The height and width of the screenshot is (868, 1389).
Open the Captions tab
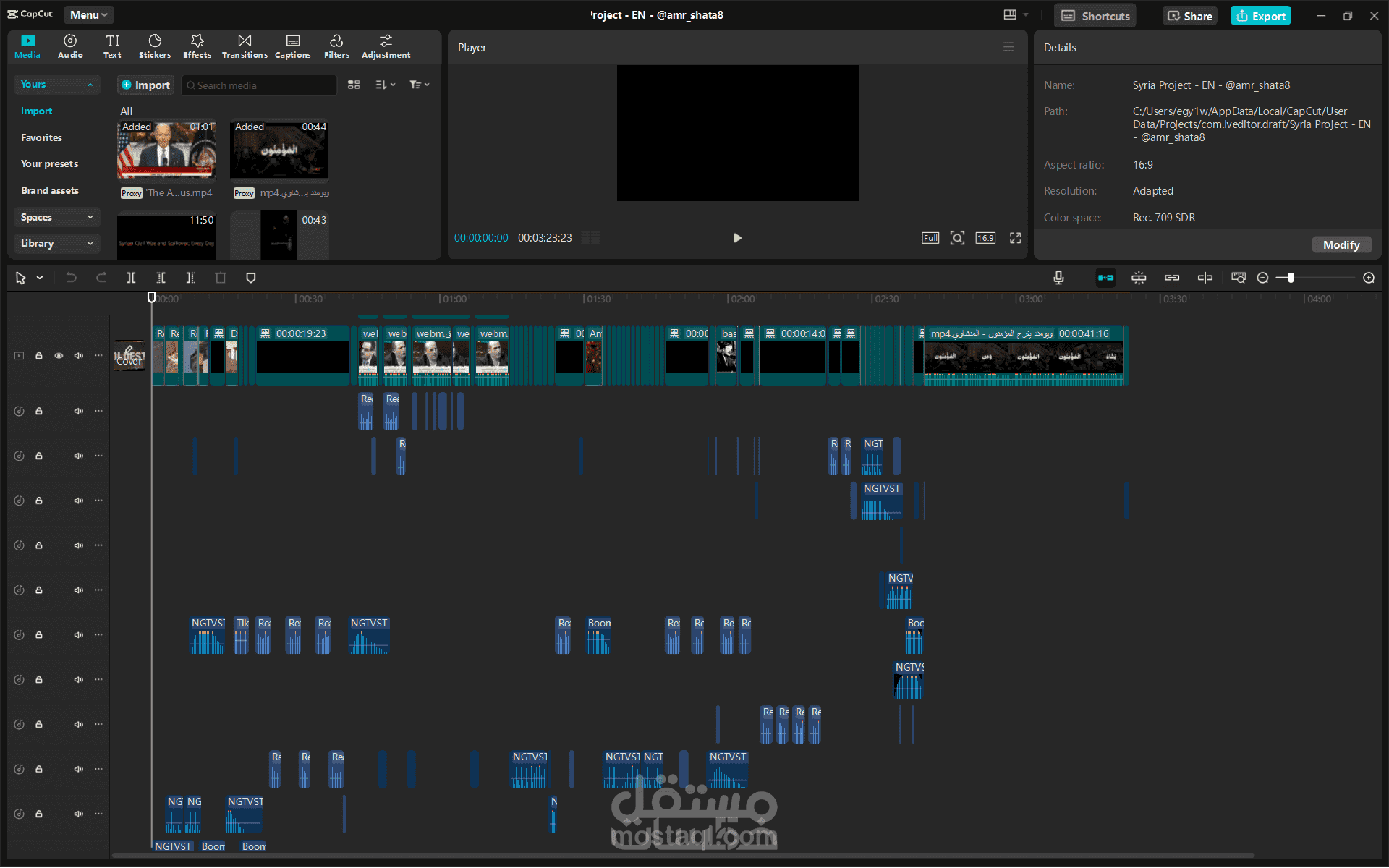[x=292, y=46]
